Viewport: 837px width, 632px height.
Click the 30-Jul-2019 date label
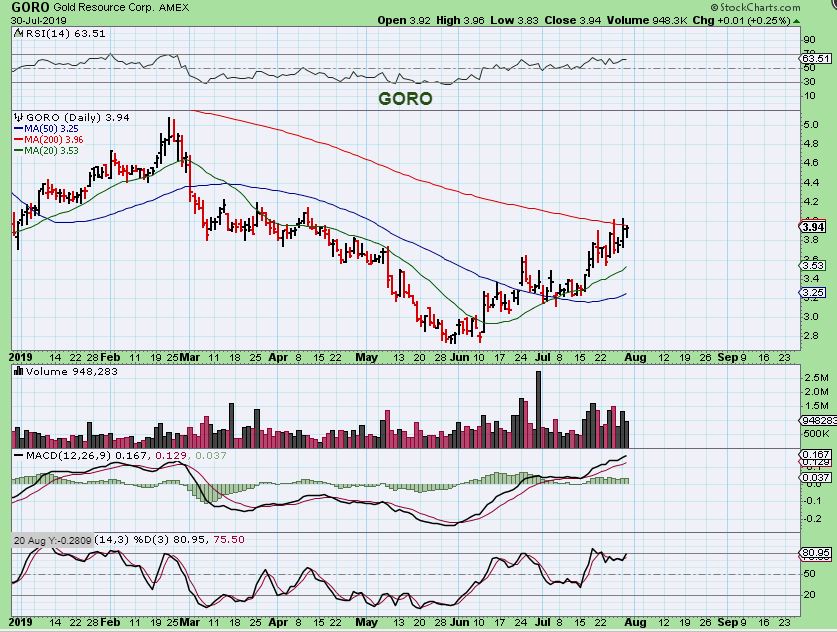click(x=39, y=20)
